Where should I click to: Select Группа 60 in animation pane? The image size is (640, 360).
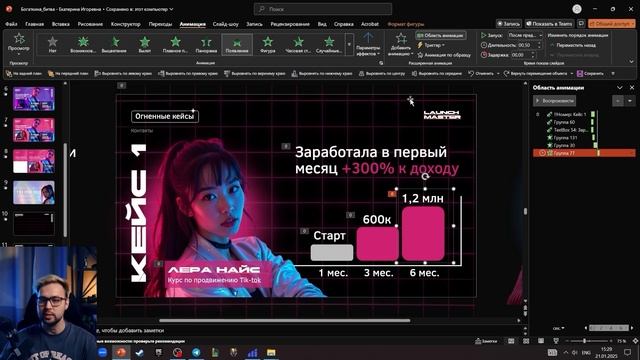pyautogui.click(x=564, y=122)
